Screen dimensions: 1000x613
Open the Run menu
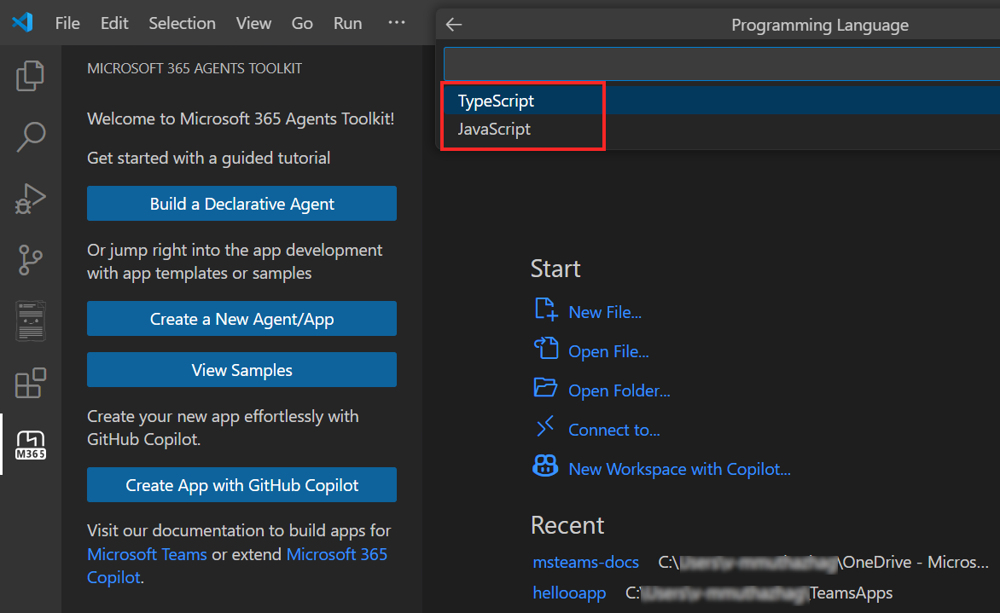pos(348,24)
